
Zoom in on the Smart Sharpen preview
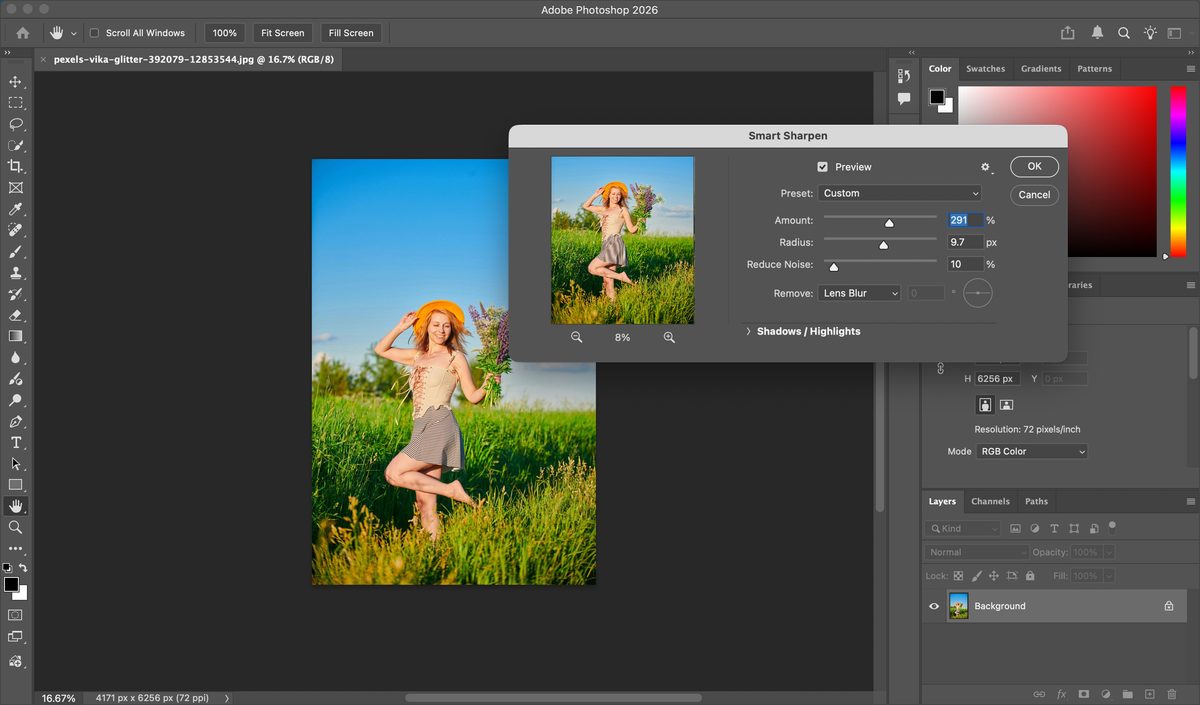coord(669,338)
